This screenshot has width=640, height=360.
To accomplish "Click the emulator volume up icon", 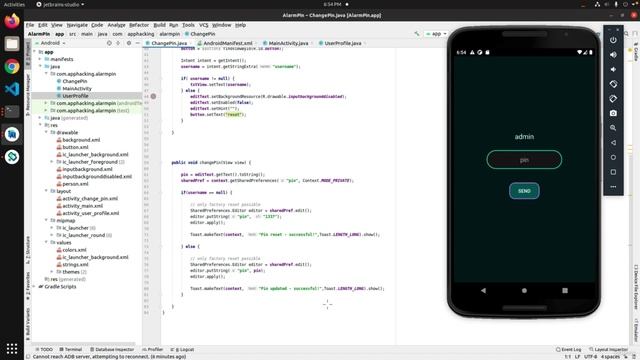I will coord(613,55).
